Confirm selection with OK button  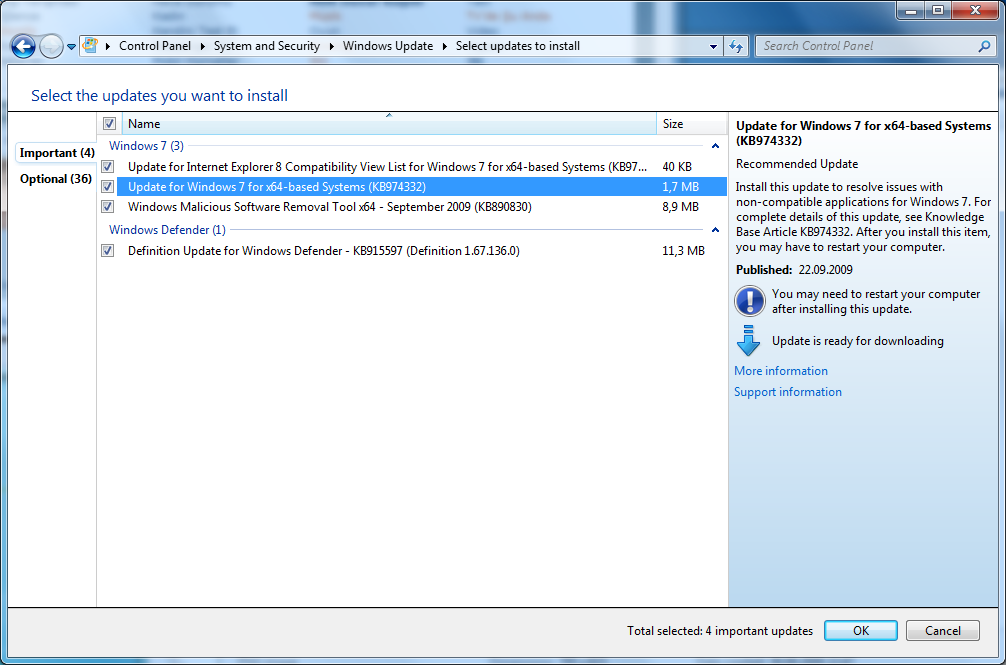click(860, 630)
